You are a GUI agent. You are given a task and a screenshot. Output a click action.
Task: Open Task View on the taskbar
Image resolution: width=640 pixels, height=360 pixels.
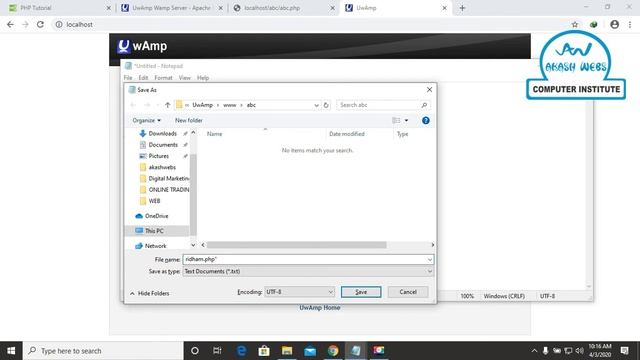[217, 351]
